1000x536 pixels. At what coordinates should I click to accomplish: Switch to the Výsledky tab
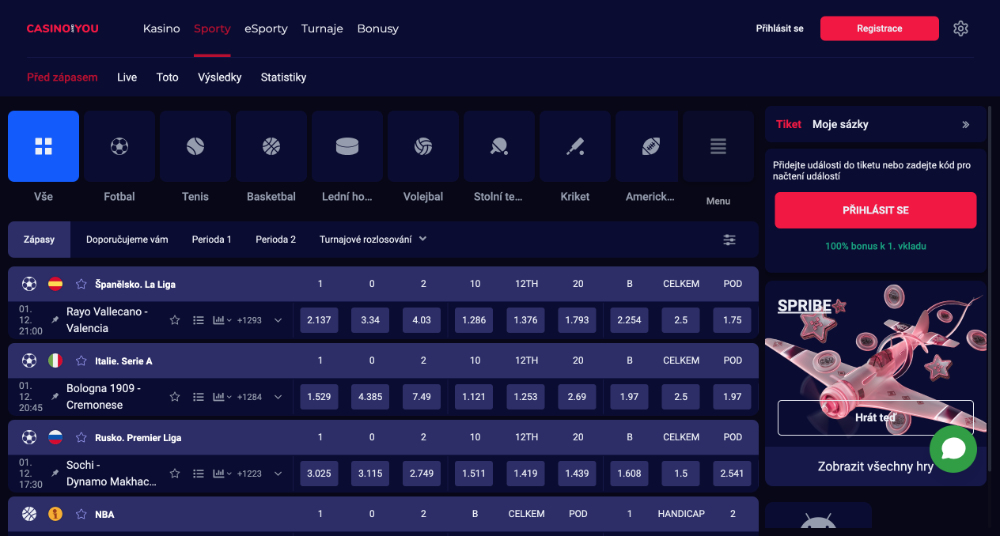coord(219,77)
